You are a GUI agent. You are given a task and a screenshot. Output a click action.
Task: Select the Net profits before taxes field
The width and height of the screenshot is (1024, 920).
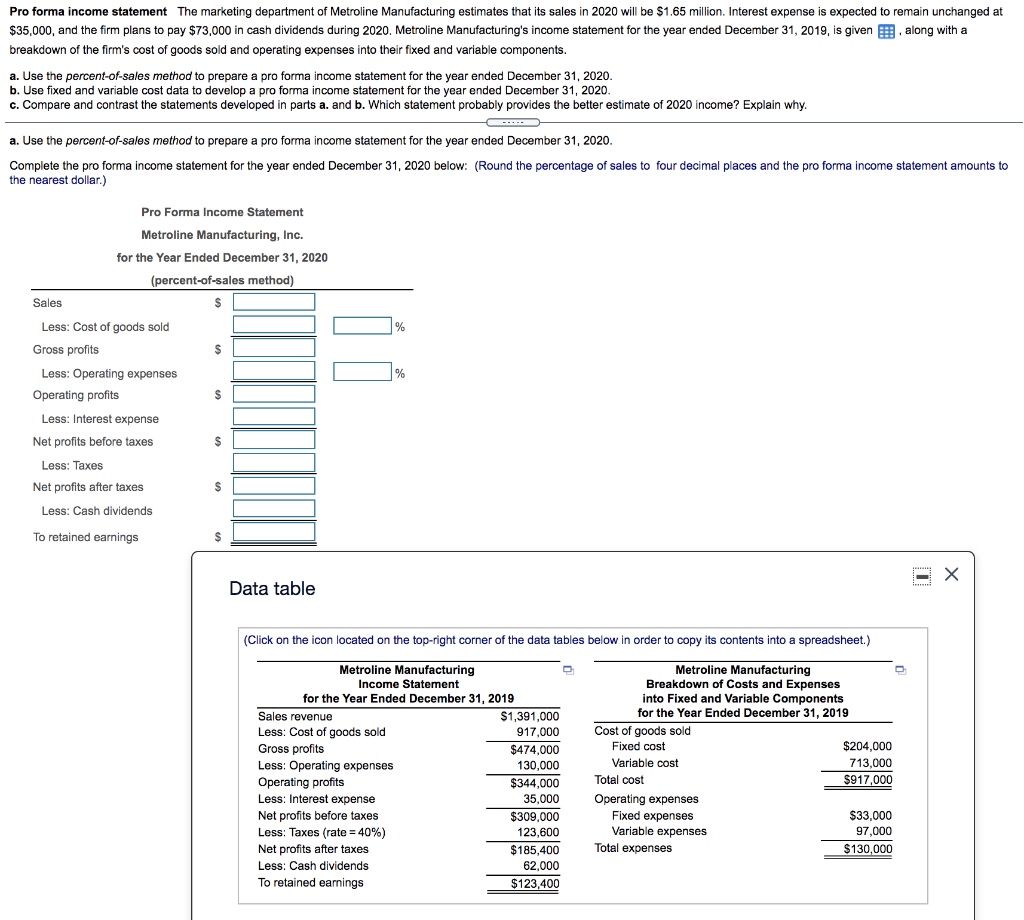tap(274, 439)
